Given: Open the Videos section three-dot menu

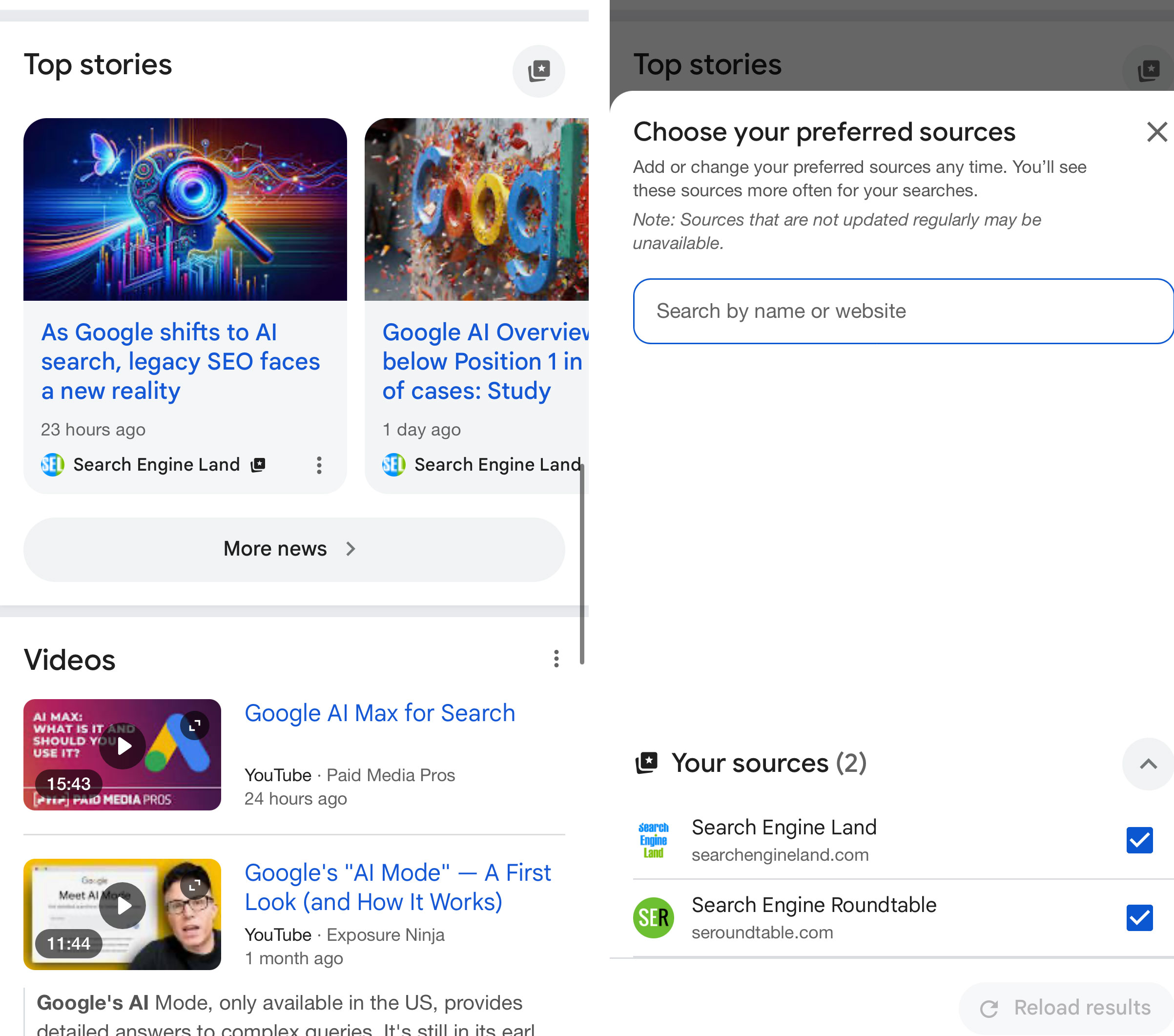Looking at the screenshot, I should point(556,659).
